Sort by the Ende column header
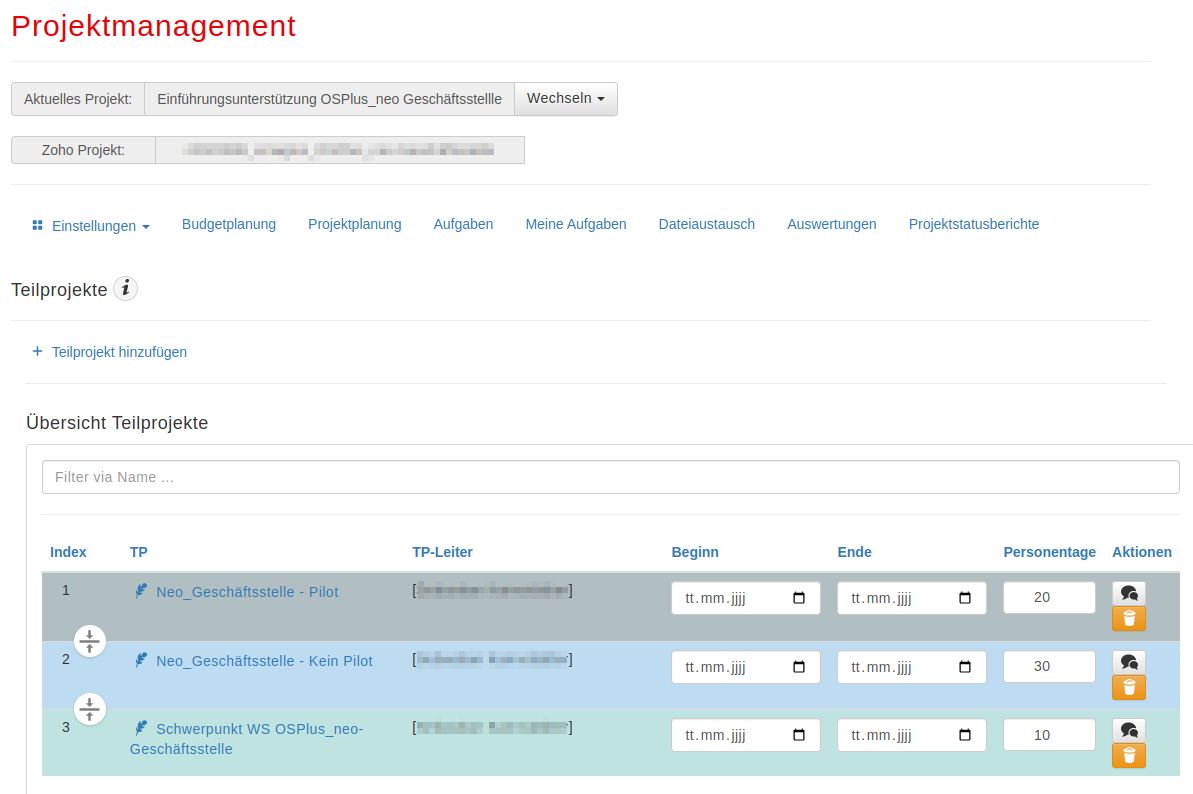 coord(854,552)
